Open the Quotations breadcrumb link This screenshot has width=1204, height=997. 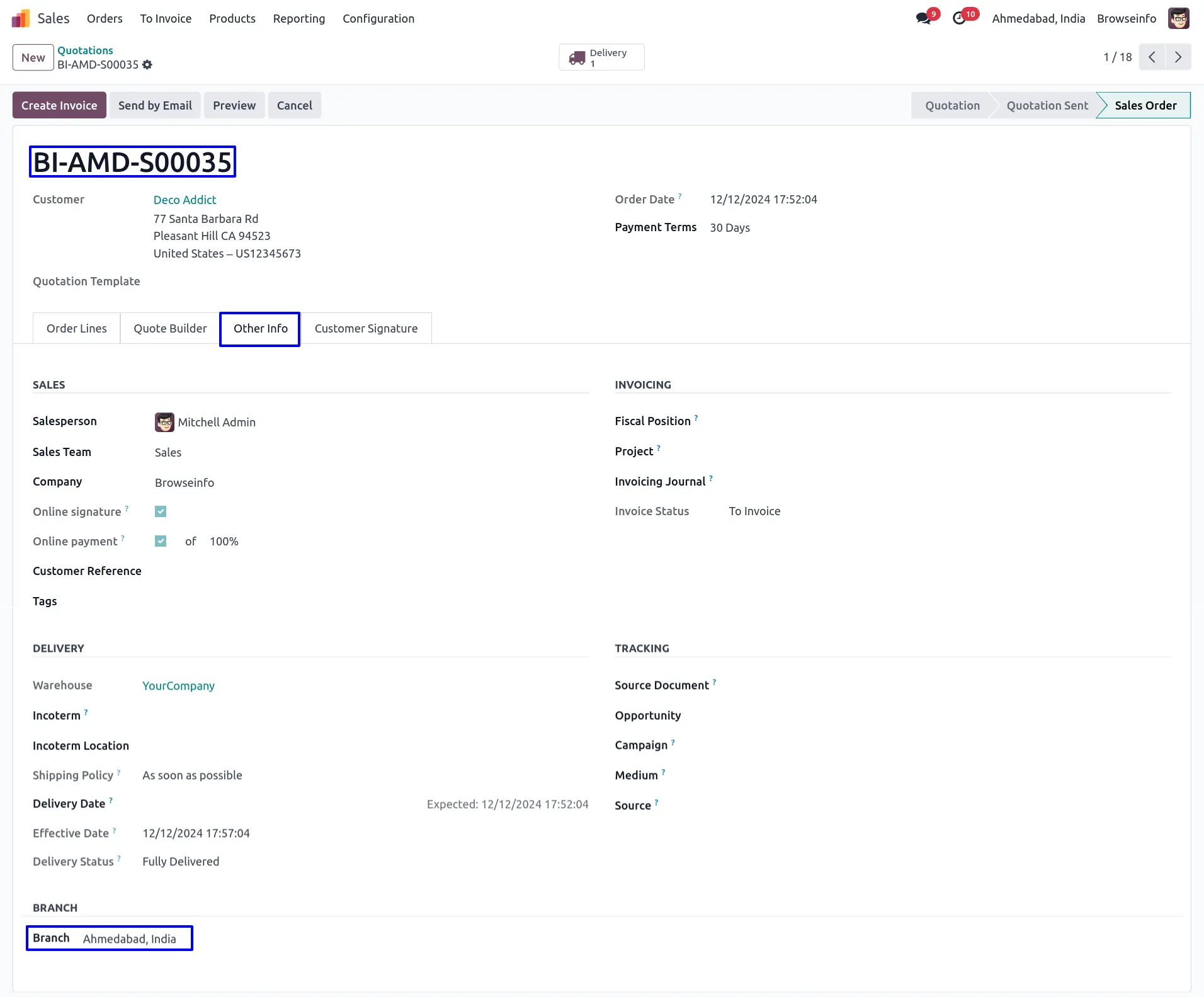(85, 50)
